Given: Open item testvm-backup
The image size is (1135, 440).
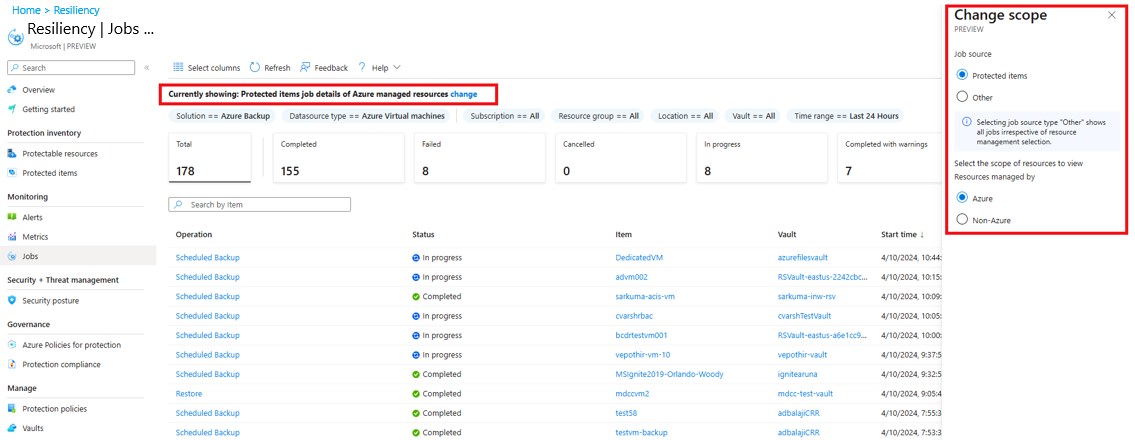Looking at the screenshot, I should [642, 433].
